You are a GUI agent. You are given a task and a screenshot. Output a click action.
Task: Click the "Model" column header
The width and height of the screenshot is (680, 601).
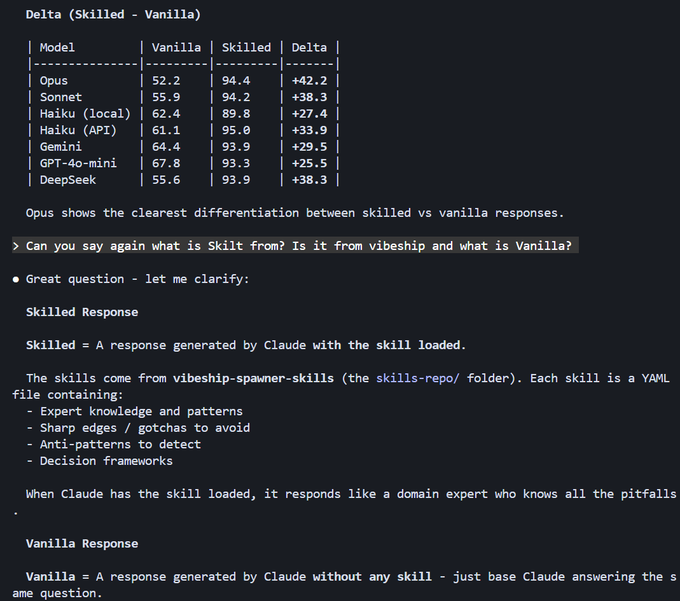click(57, 47)
